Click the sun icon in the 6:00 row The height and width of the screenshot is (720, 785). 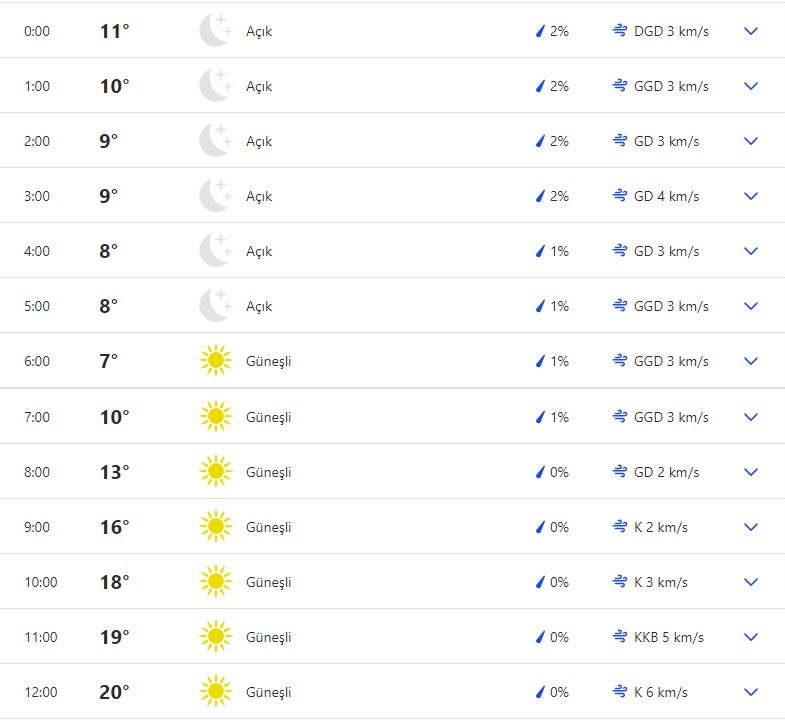click(215, 361)
